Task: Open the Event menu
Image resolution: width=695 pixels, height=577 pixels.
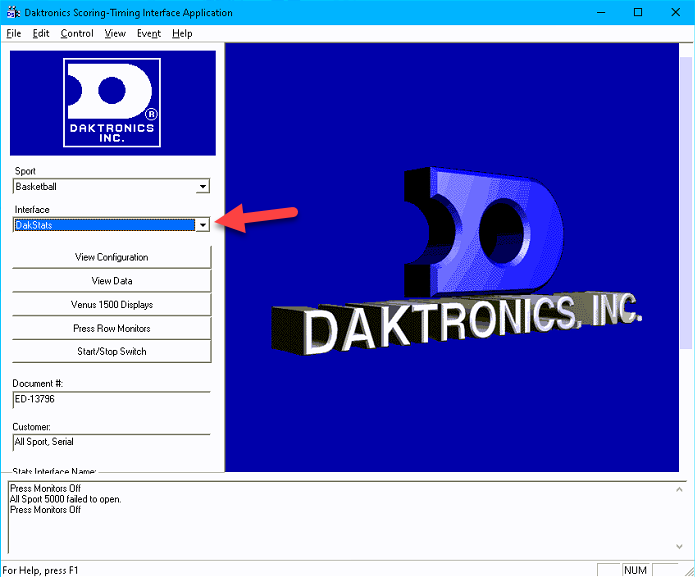Action: 149,33
